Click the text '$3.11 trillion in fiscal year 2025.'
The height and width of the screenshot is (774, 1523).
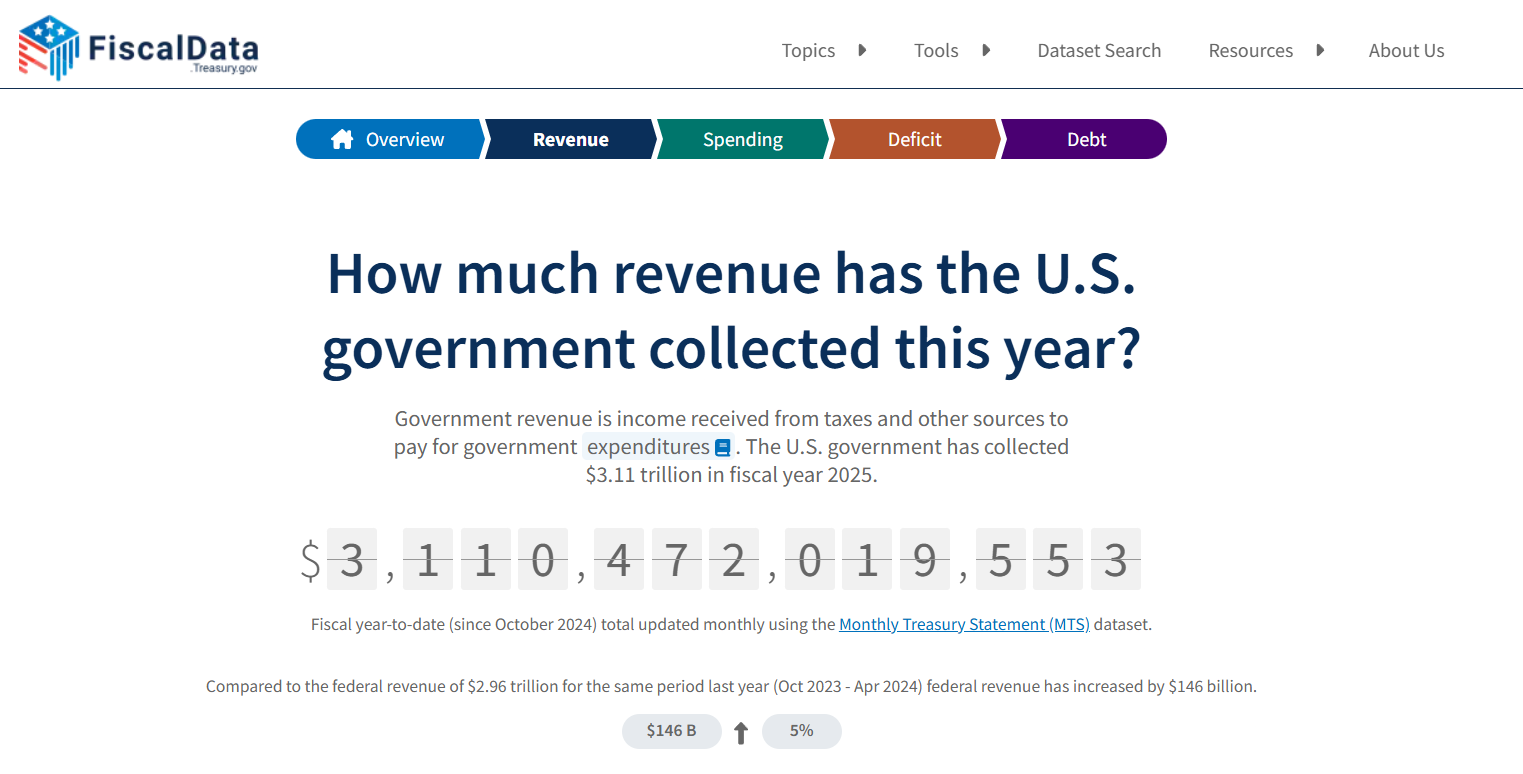pos(731,475)
